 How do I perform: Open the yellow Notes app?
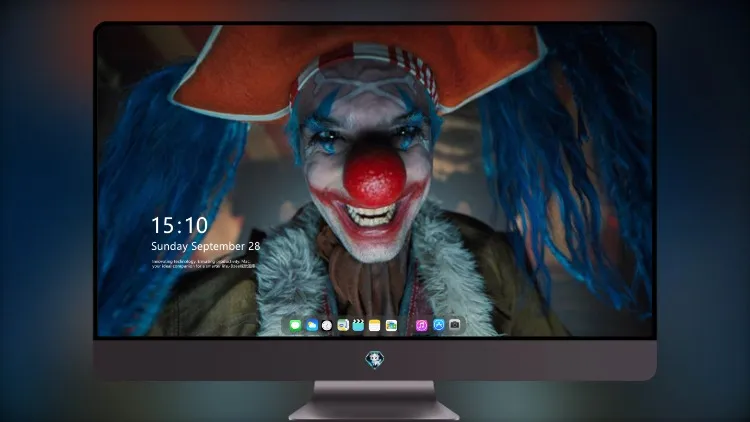pos(375,326)
